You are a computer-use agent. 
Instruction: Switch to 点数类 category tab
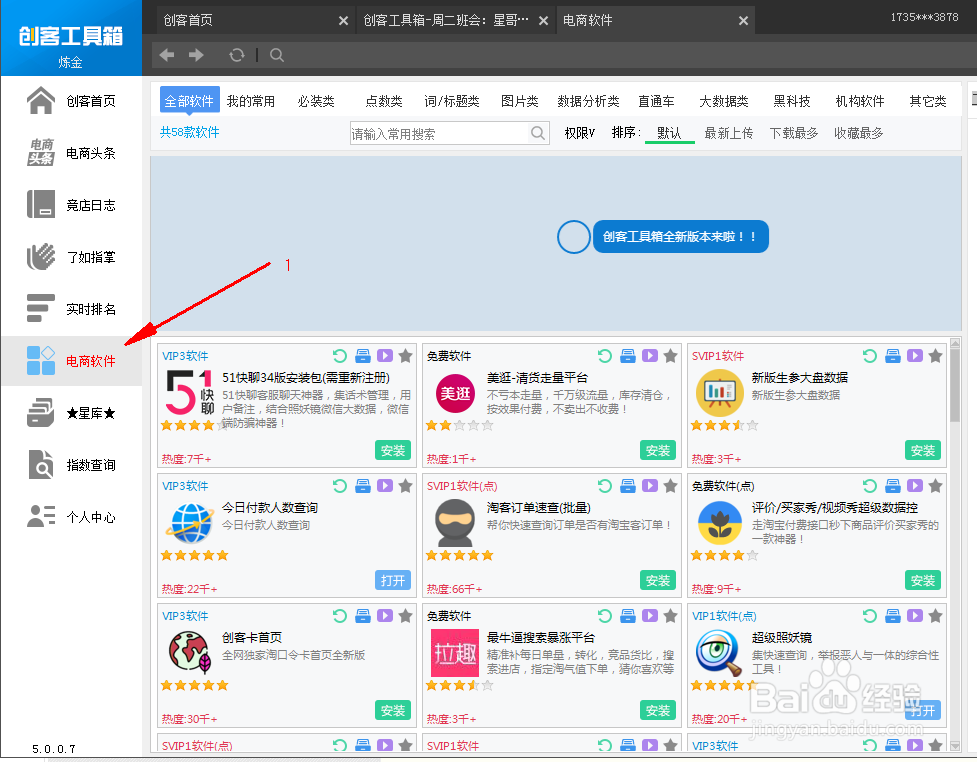[x=383, y=101]
